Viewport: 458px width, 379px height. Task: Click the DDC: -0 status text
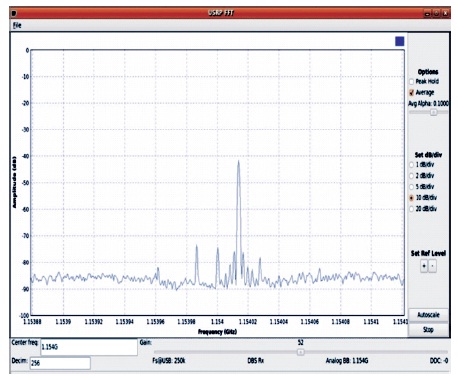439,361
